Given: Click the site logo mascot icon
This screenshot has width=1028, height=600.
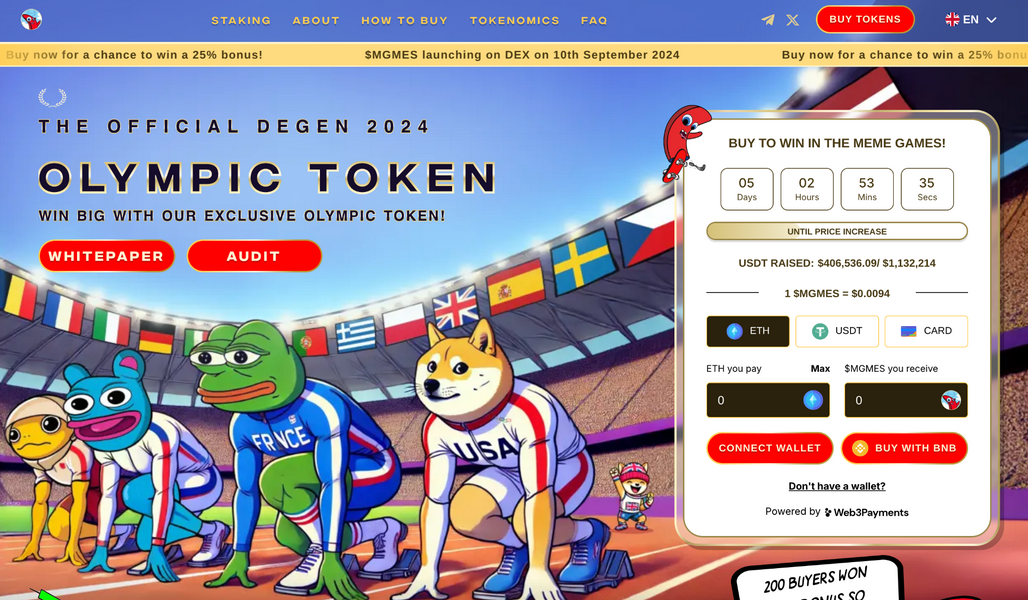Looking at the screenshot, I should click(31, 20).
